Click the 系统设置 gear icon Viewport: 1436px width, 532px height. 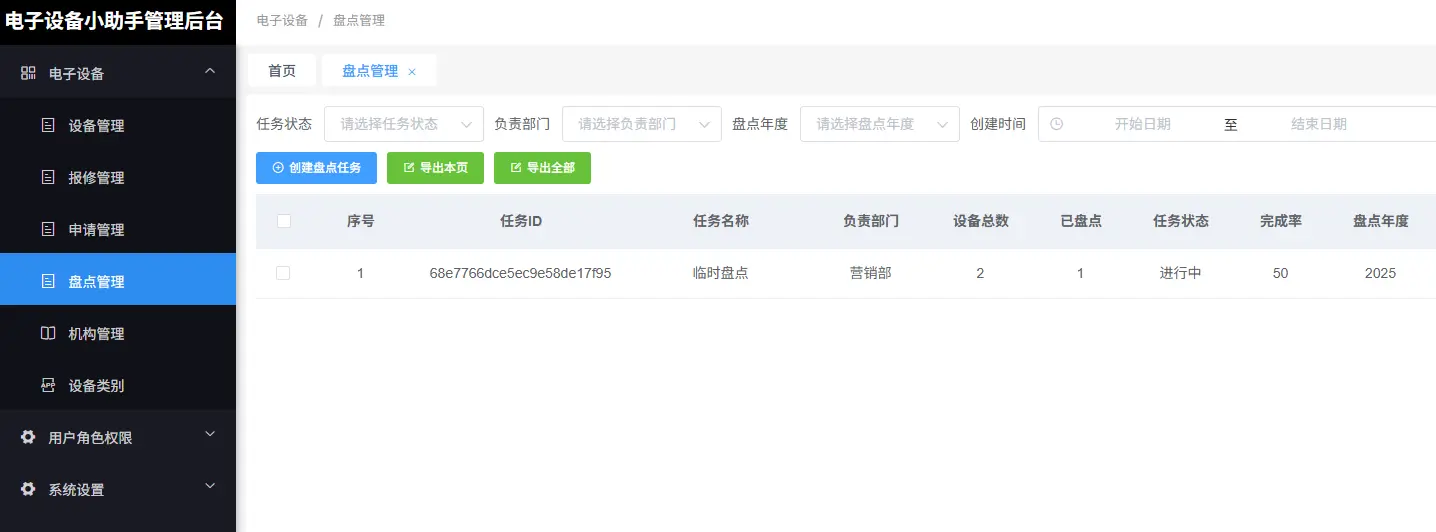[x=28, y=489]
